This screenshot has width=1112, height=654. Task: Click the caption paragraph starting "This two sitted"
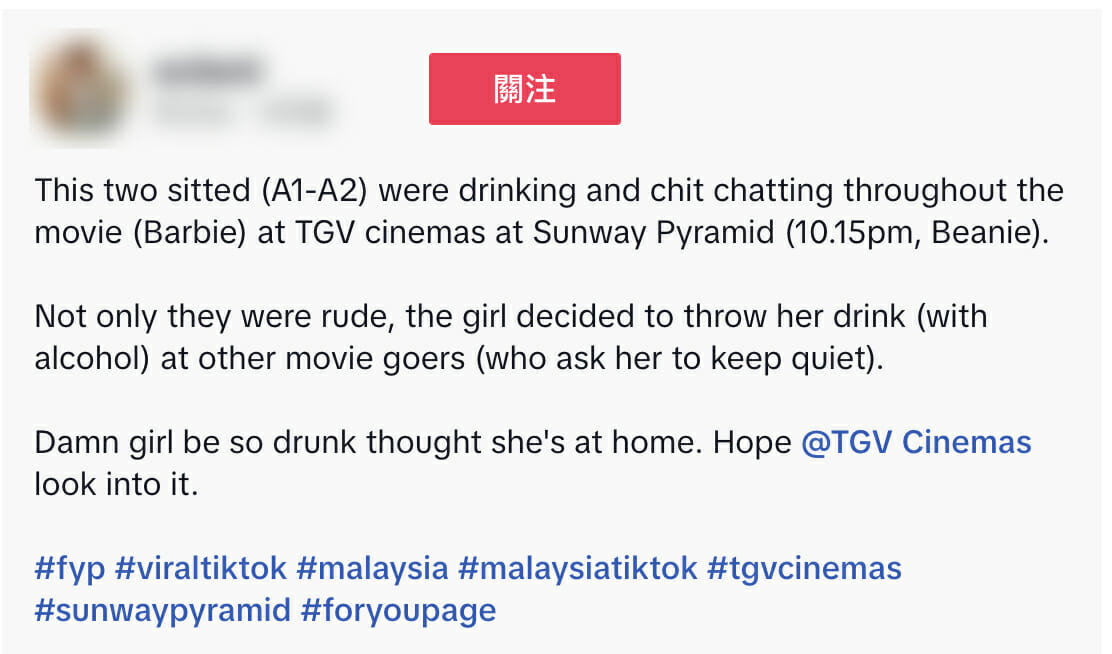(x=549, y=211)
